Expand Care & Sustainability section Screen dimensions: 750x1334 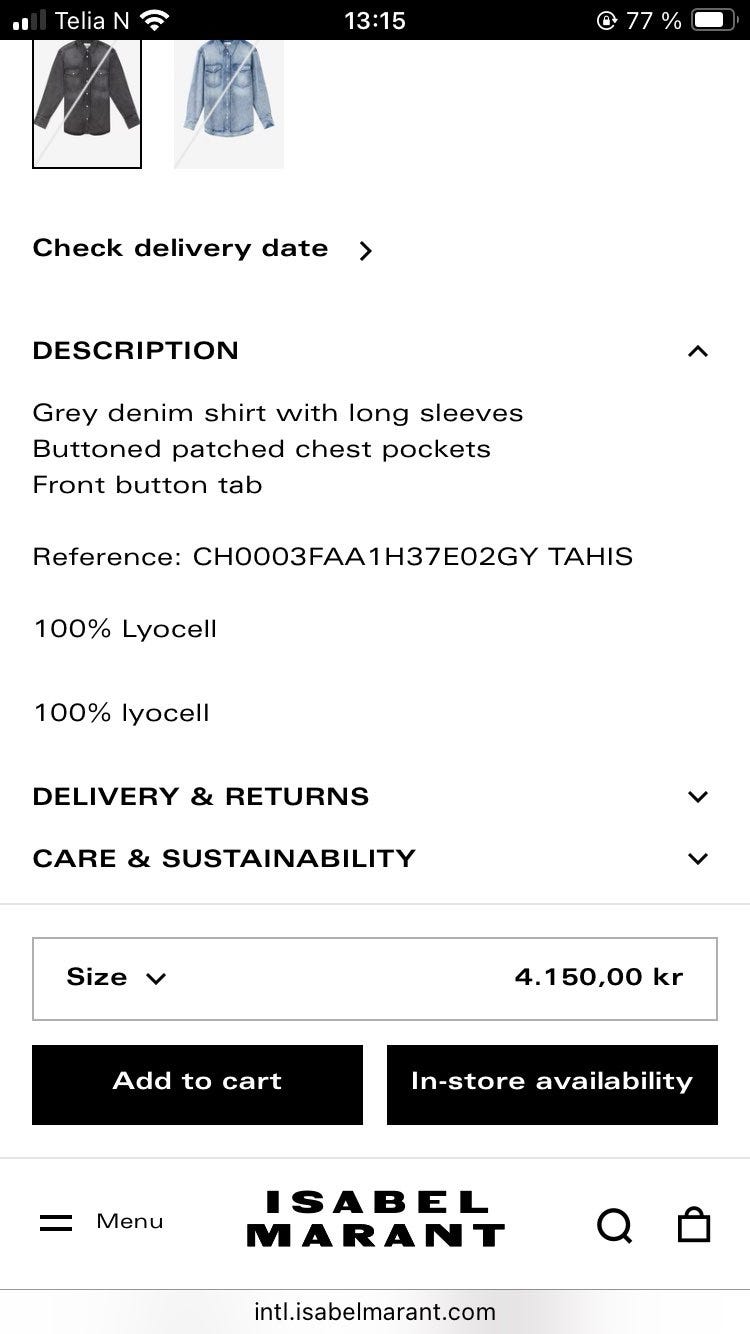pos(697,859)
